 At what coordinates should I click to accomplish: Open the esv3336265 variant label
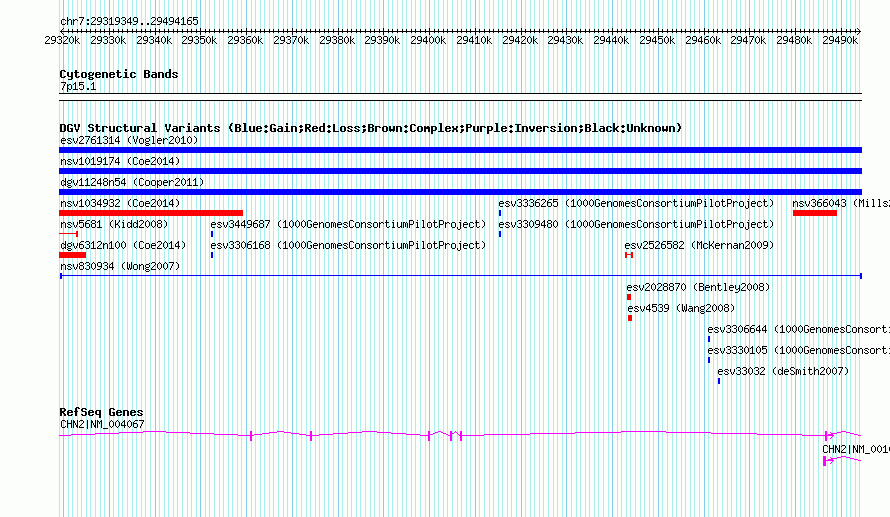(x=636, y=203)
